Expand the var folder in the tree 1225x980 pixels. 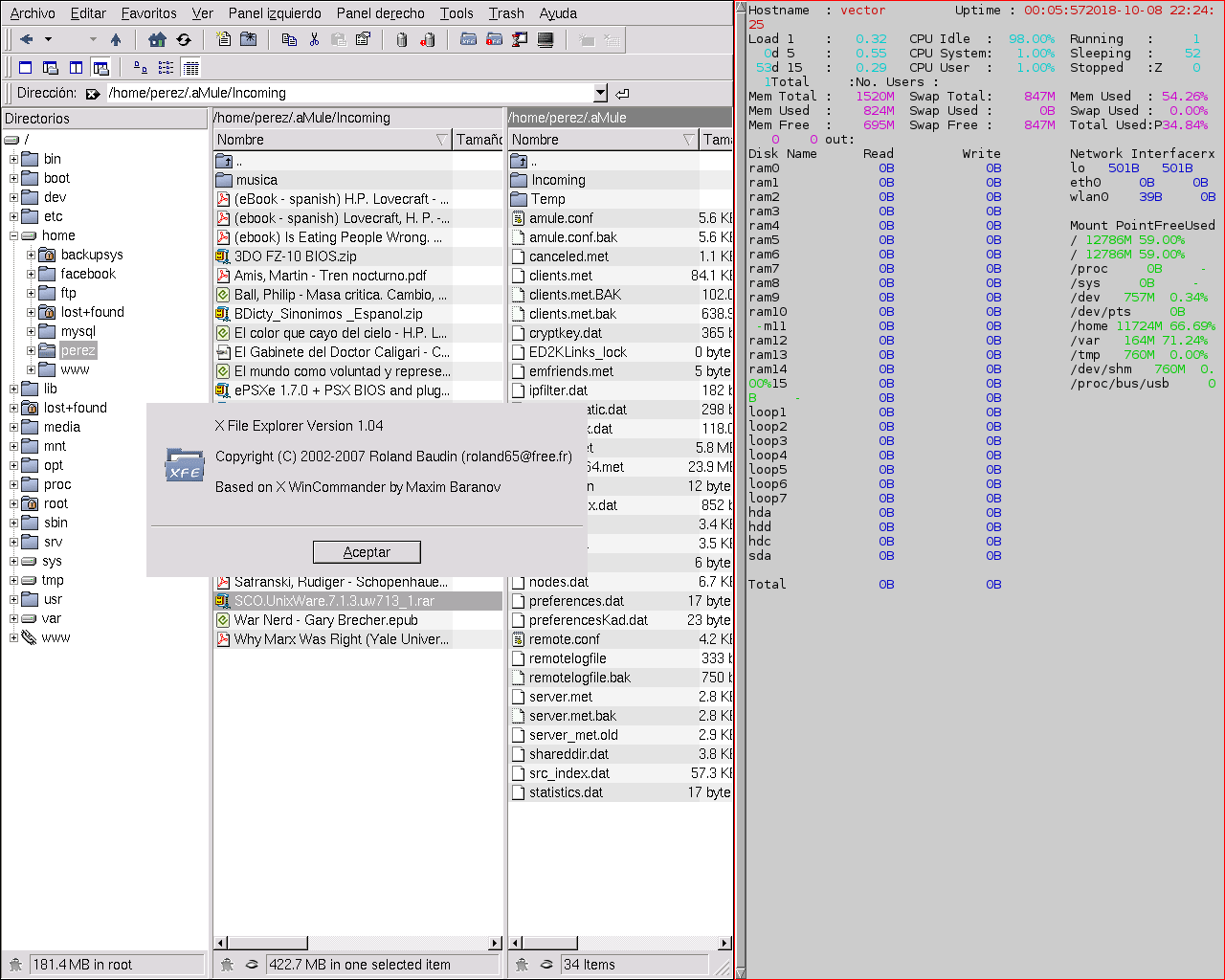coord(13,618)
